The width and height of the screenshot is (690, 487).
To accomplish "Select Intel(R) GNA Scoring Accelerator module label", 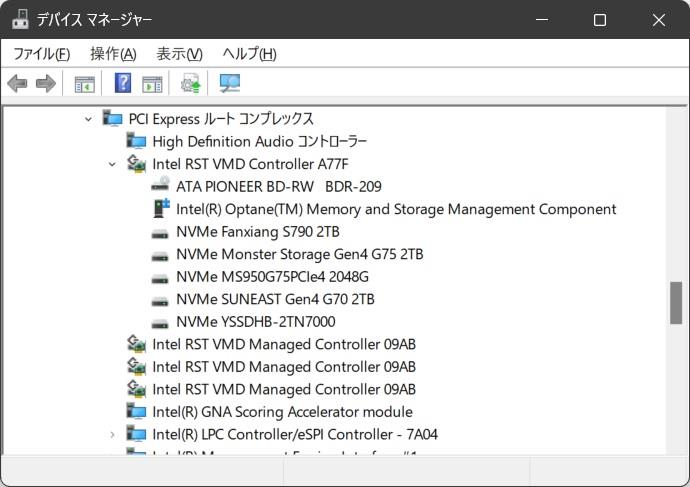I will coord(283,412).
